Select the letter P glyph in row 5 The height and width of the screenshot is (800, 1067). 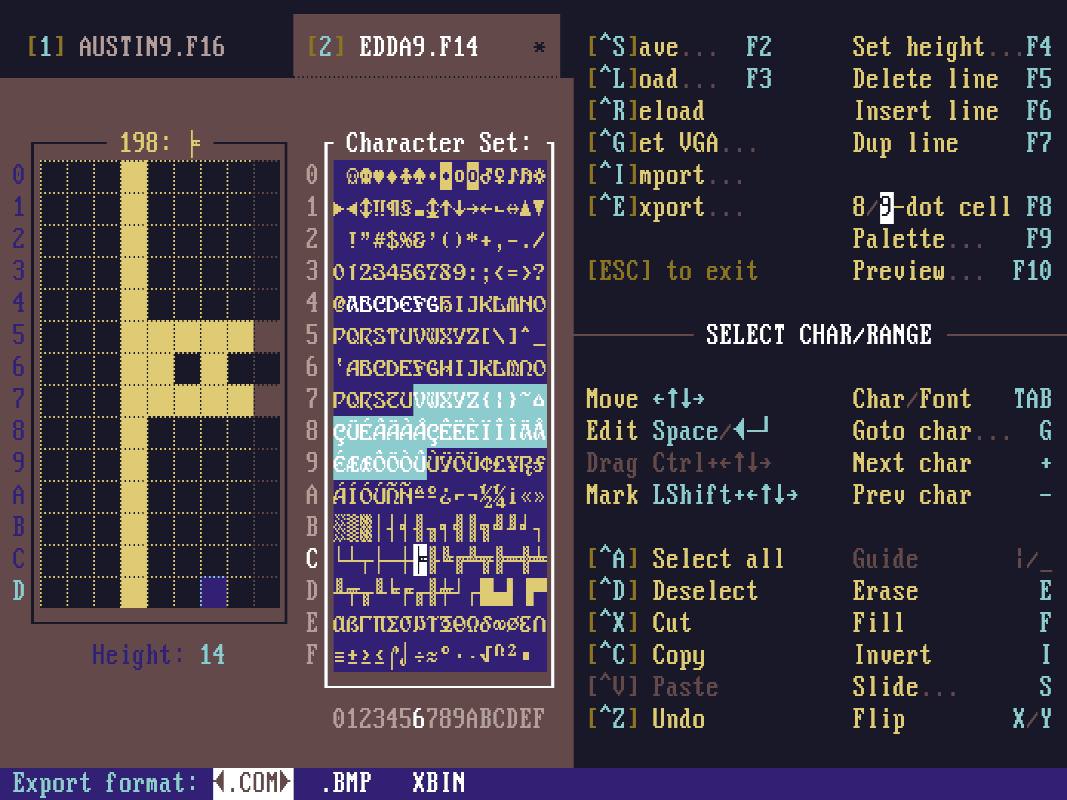point(340,335)
